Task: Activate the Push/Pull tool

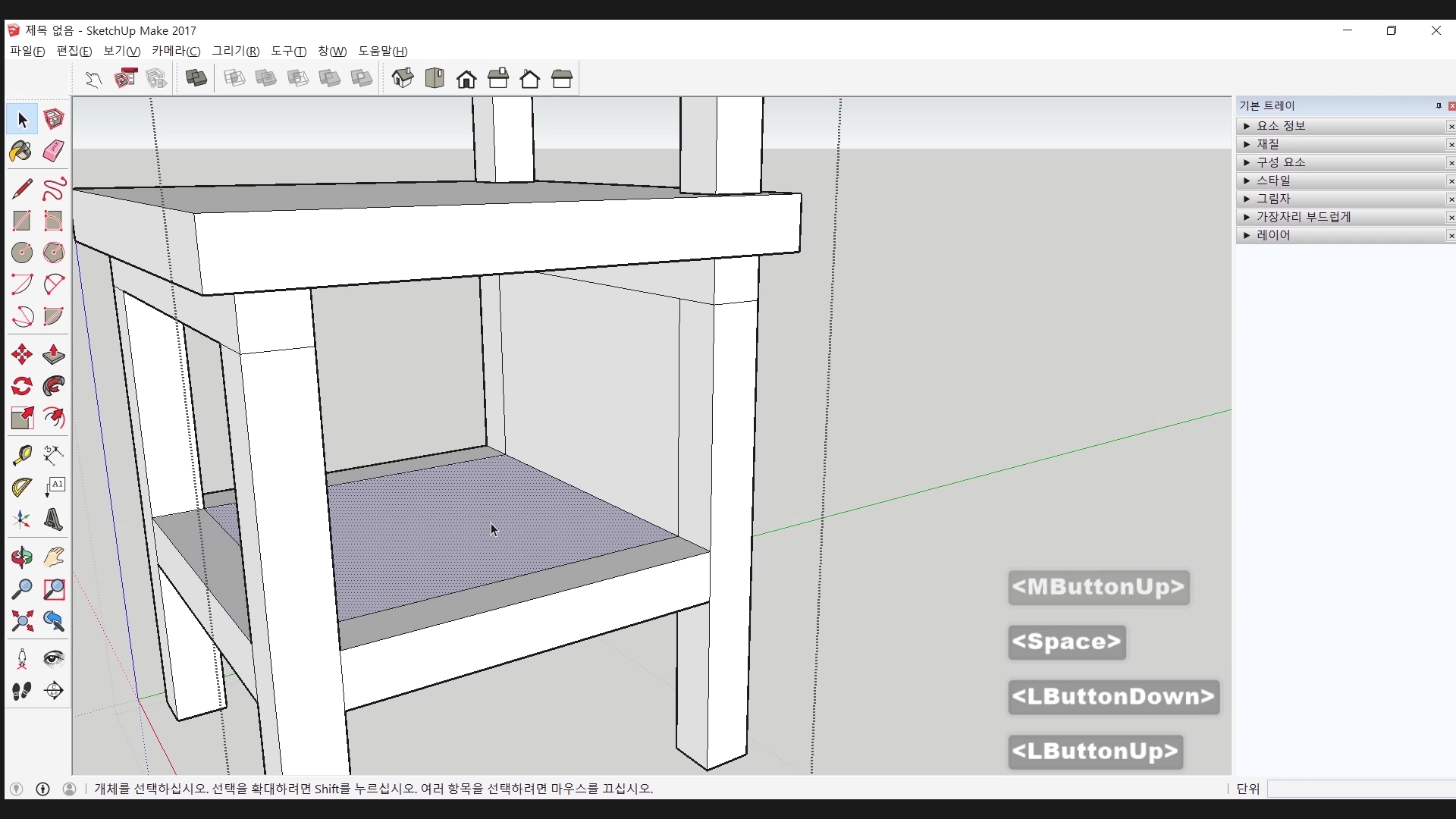Action: (x=53, y=354)
